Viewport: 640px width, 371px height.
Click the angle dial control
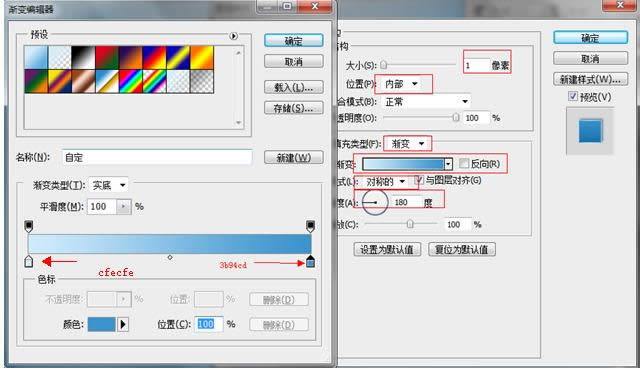point(375,202)
